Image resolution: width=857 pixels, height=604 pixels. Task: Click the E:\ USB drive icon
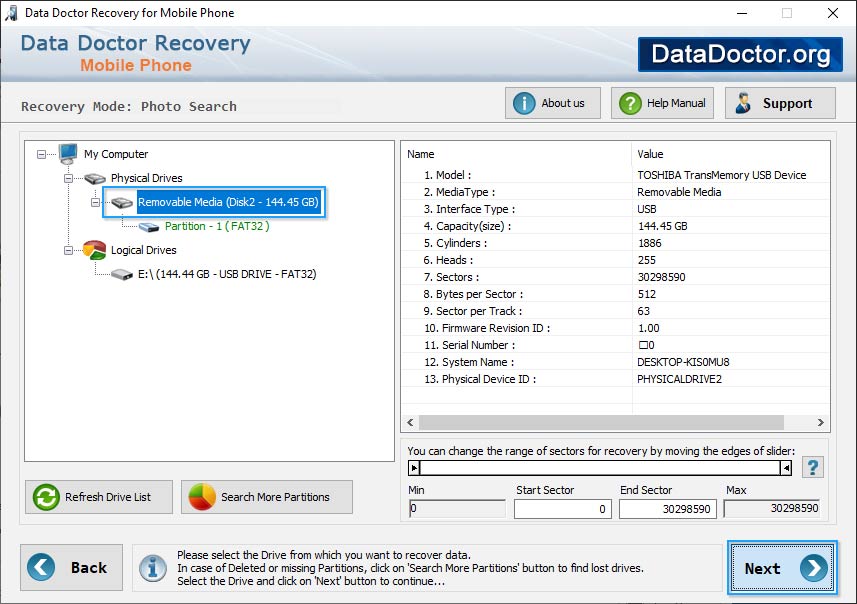pos(122,274)
